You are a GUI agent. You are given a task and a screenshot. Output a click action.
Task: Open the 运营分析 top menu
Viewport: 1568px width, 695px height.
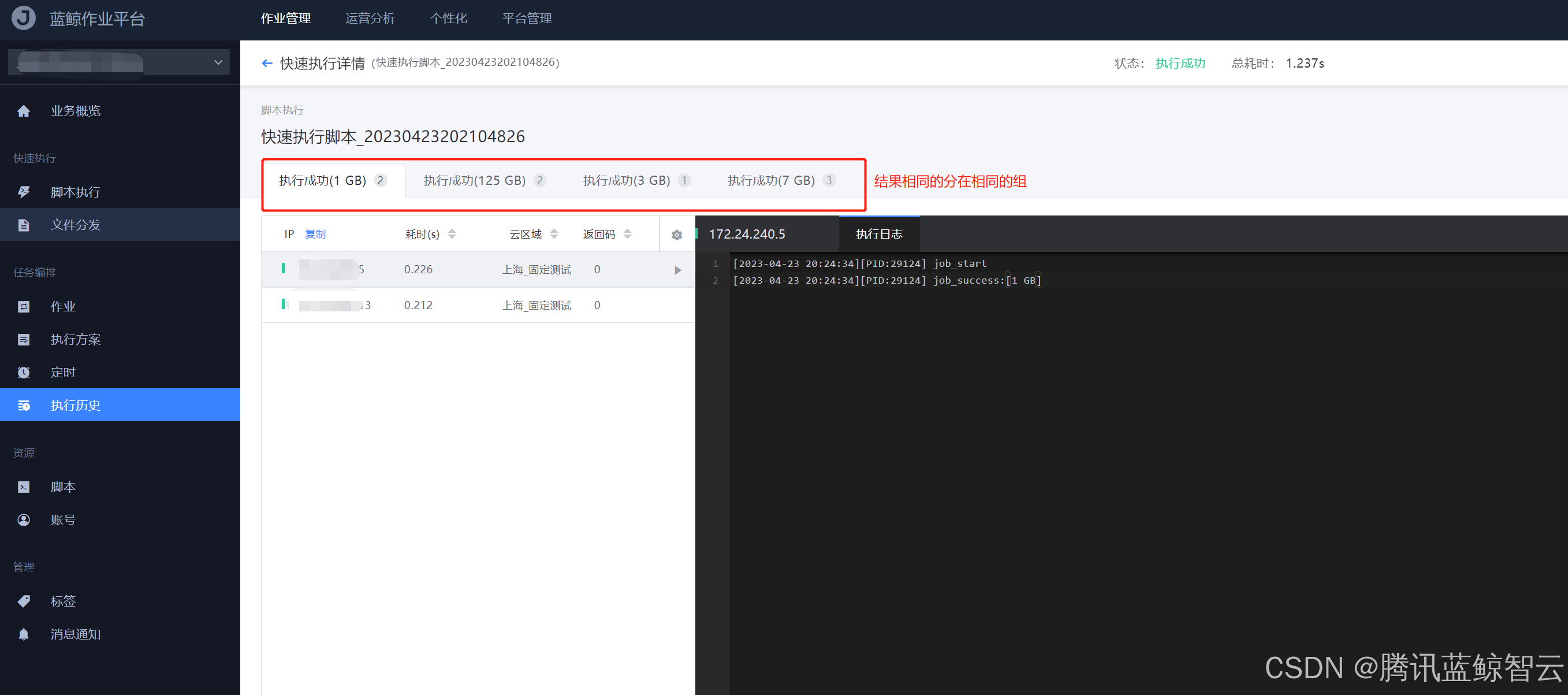(x=370, y=18)
